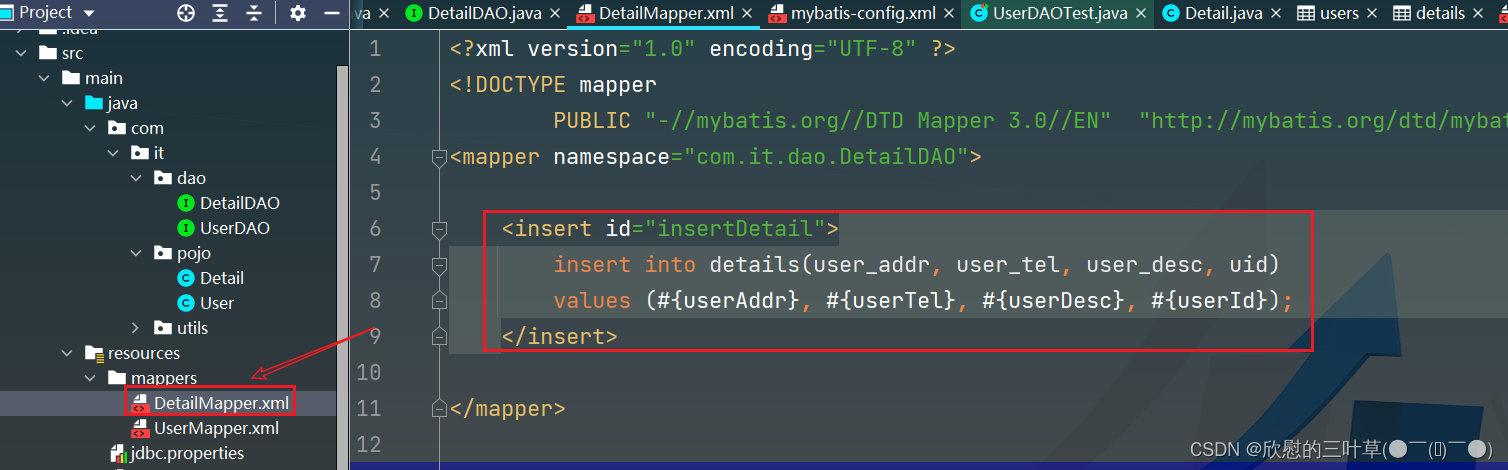Collapse the it package chevron
The image size is (1508, 470).
pos(113,153)
